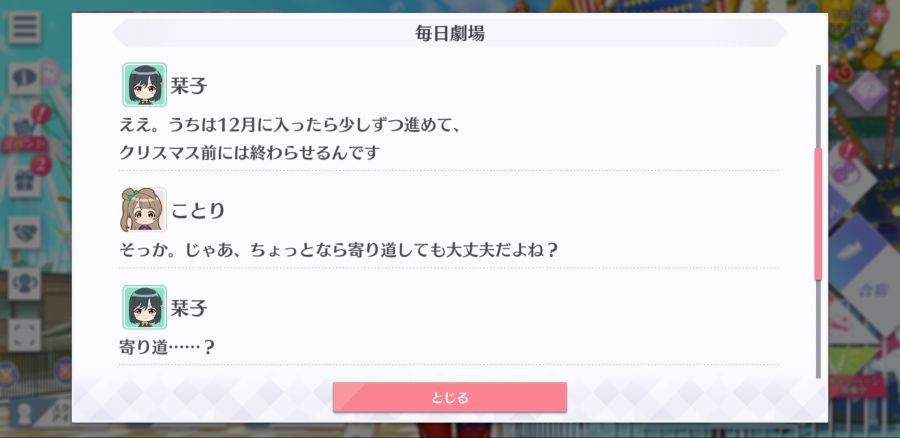Toggle the fullscreen corners icon

click(24, 335)
